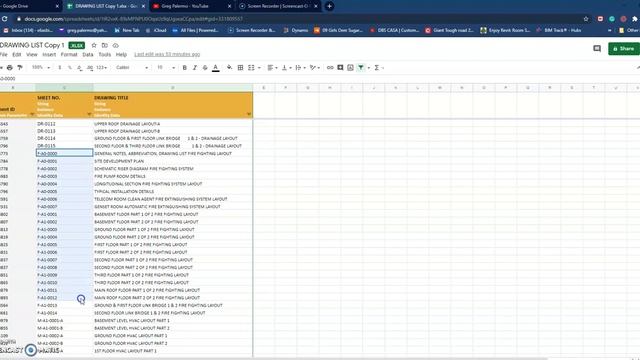640x360 pixels.
Task: Toggle the filter icon in toolbar
Action: pyautogui.click(x=361, y=67)
